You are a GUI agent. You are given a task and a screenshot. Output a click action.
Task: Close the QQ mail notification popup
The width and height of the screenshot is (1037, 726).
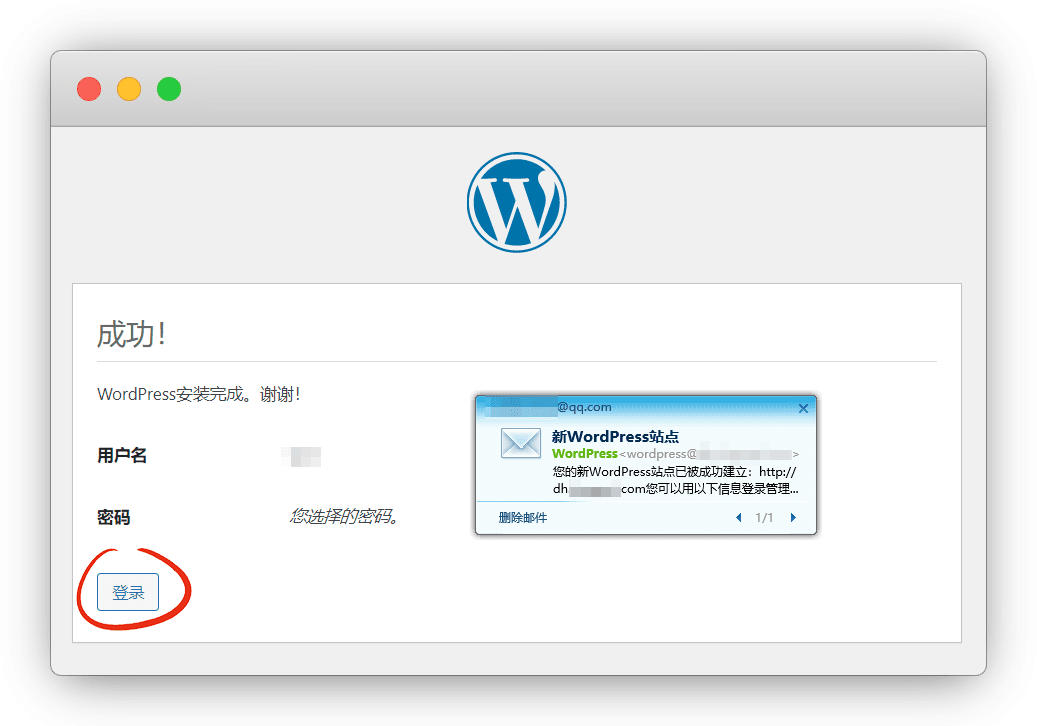point(803,409)
